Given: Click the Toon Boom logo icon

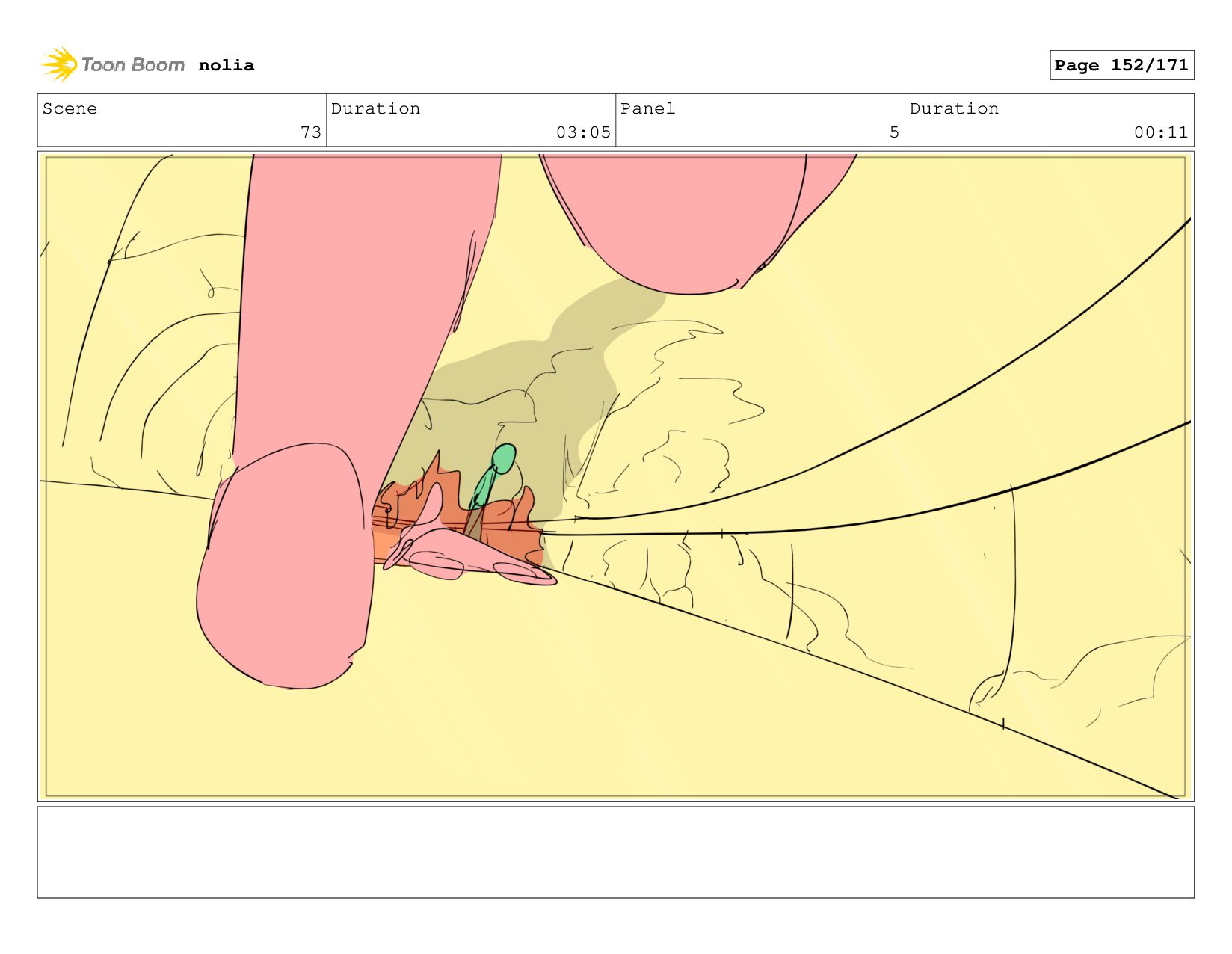Looking at the screenshot, I should (x=59, y=64).
